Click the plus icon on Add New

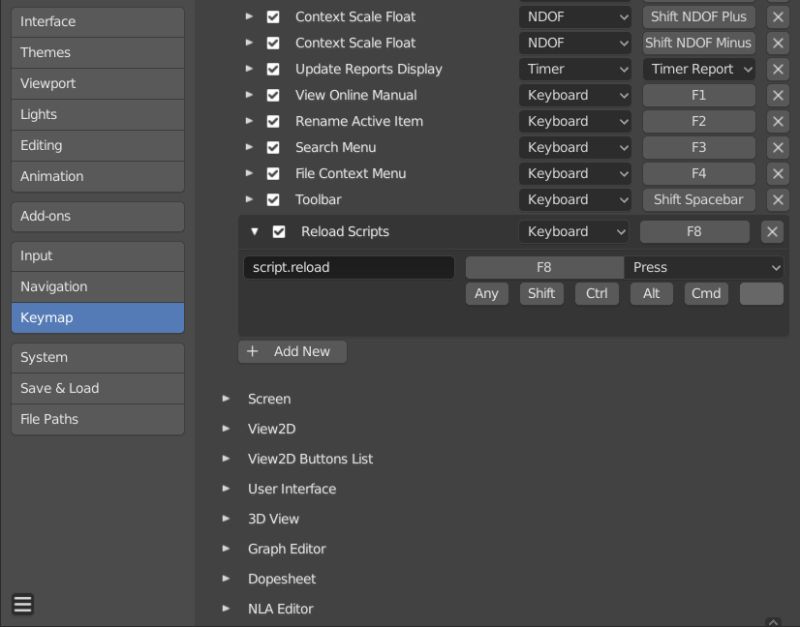point(252,351)
